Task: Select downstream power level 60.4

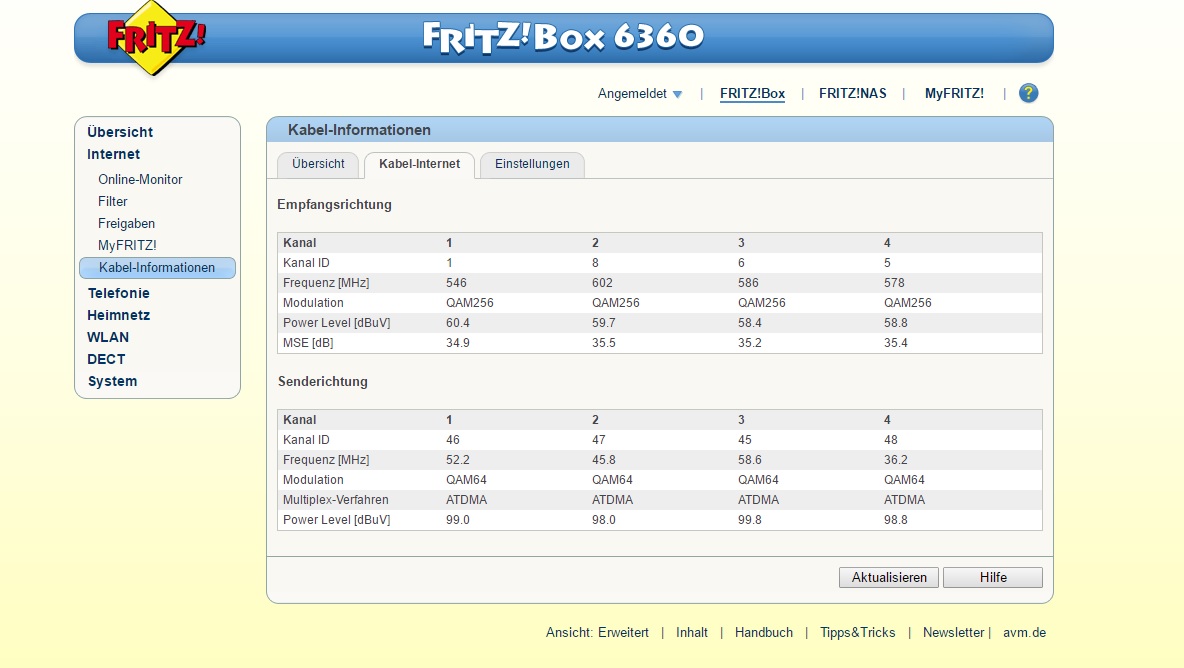Action: (458, 323)
